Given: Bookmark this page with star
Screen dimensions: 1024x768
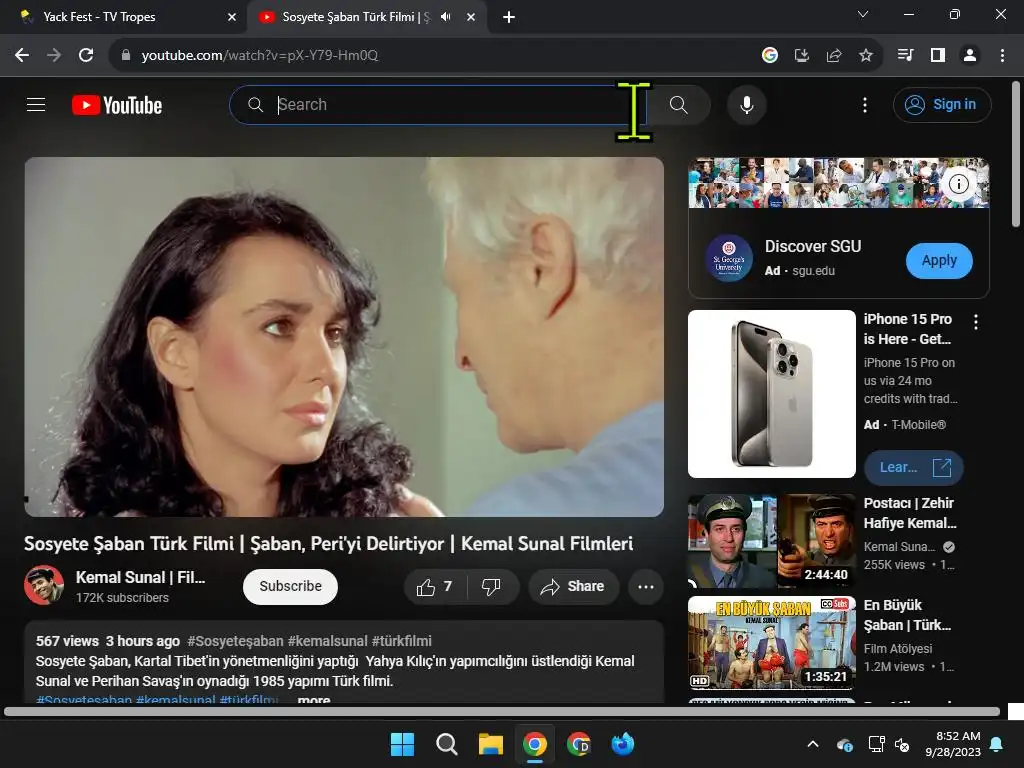Looking at the screenshot, I should [x=866, y=55].
